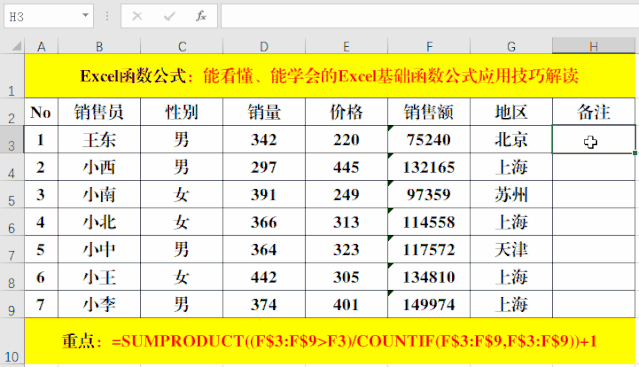This screenshot has width=639, height=367.
Task: Click the region cell '天津'
Action: coord(511,249)
